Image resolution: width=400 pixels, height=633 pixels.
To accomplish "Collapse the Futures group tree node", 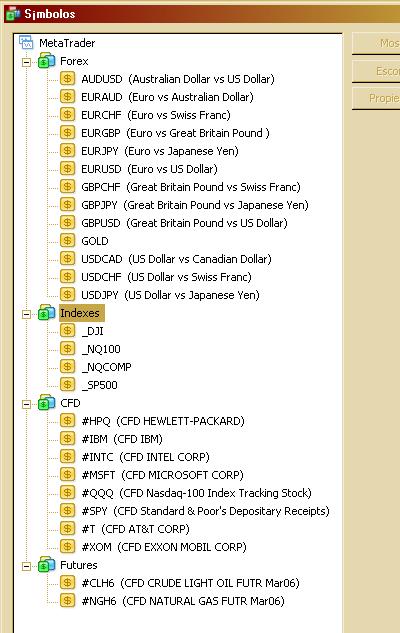I will [x=26, y=566].
